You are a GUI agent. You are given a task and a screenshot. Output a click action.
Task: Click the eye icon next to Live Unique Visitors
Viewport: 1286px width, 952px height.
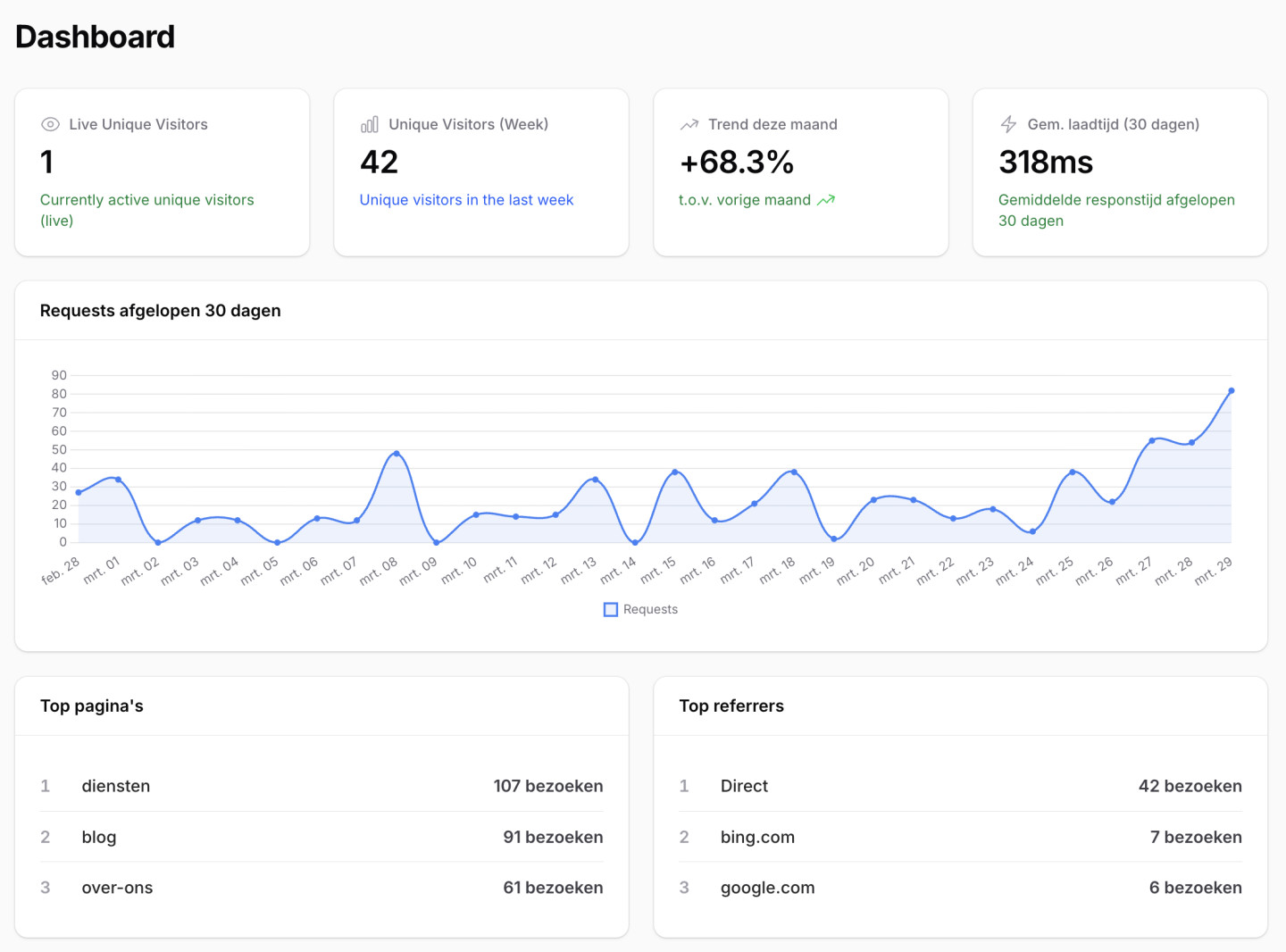[x=51, y=124]
